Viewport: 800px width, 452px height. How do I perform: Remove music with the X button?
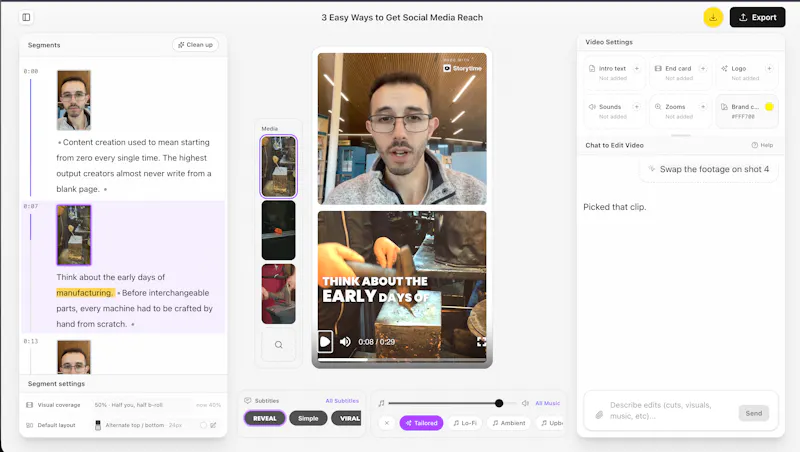pyautogui.click(x=387, y=423)
